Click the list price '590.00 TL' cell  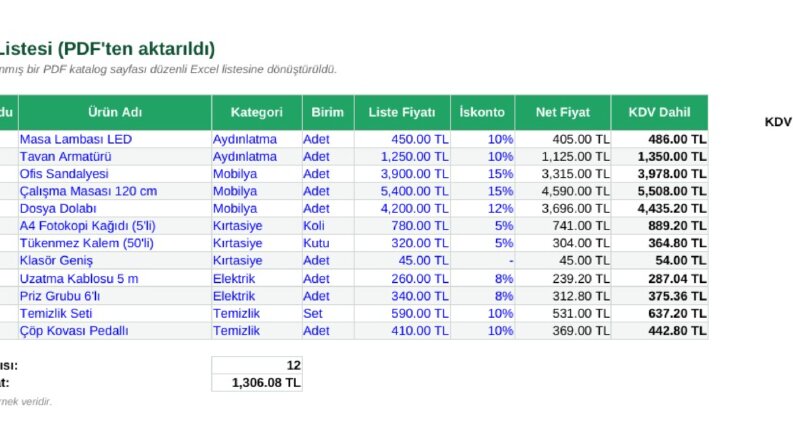coord(402,313)
